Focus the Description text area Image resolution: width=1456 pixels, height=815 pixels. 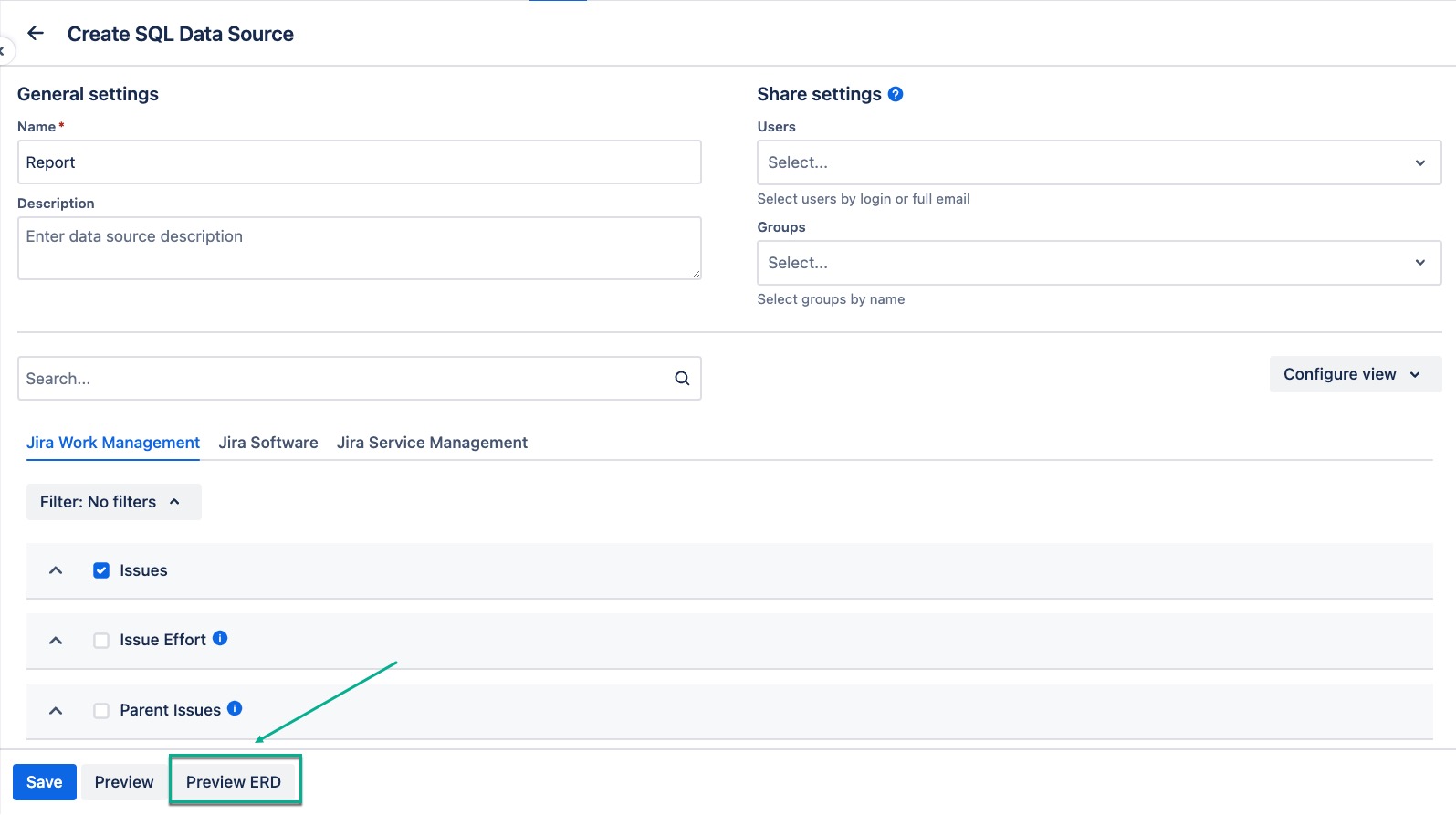pyautogui.click(x=359, y=248)
